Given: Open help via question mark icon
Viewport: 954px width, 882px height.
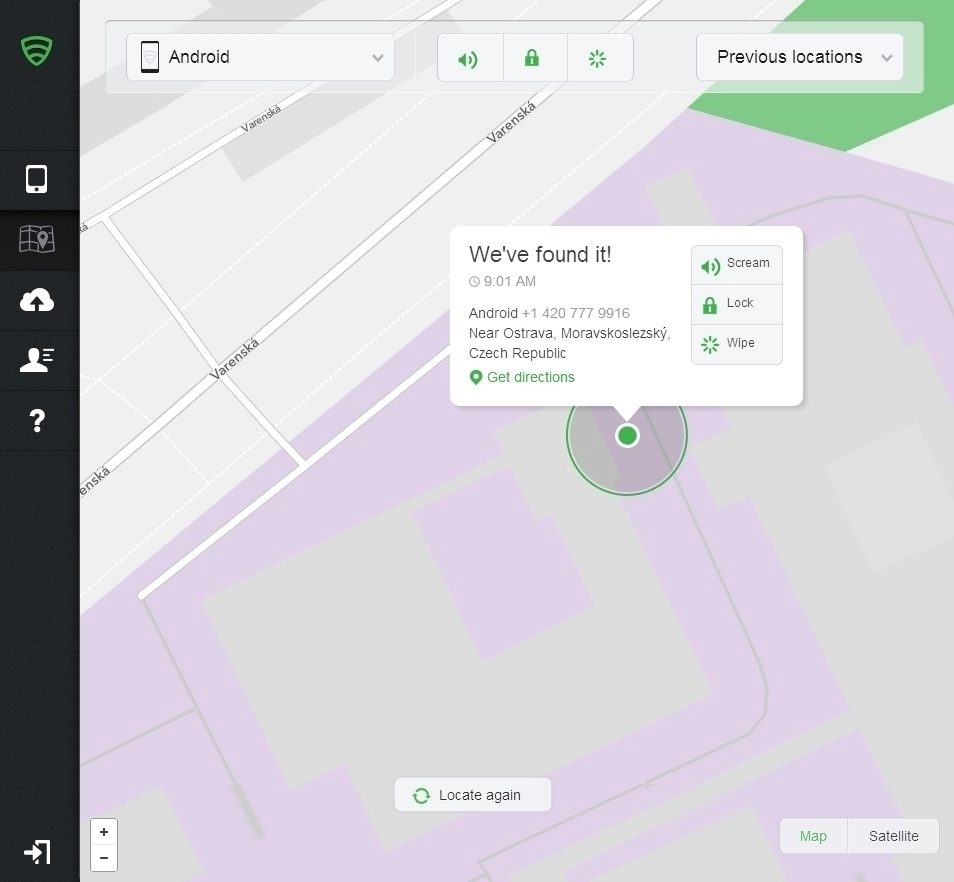Looking at the screenshot, I should coord(37,420).
